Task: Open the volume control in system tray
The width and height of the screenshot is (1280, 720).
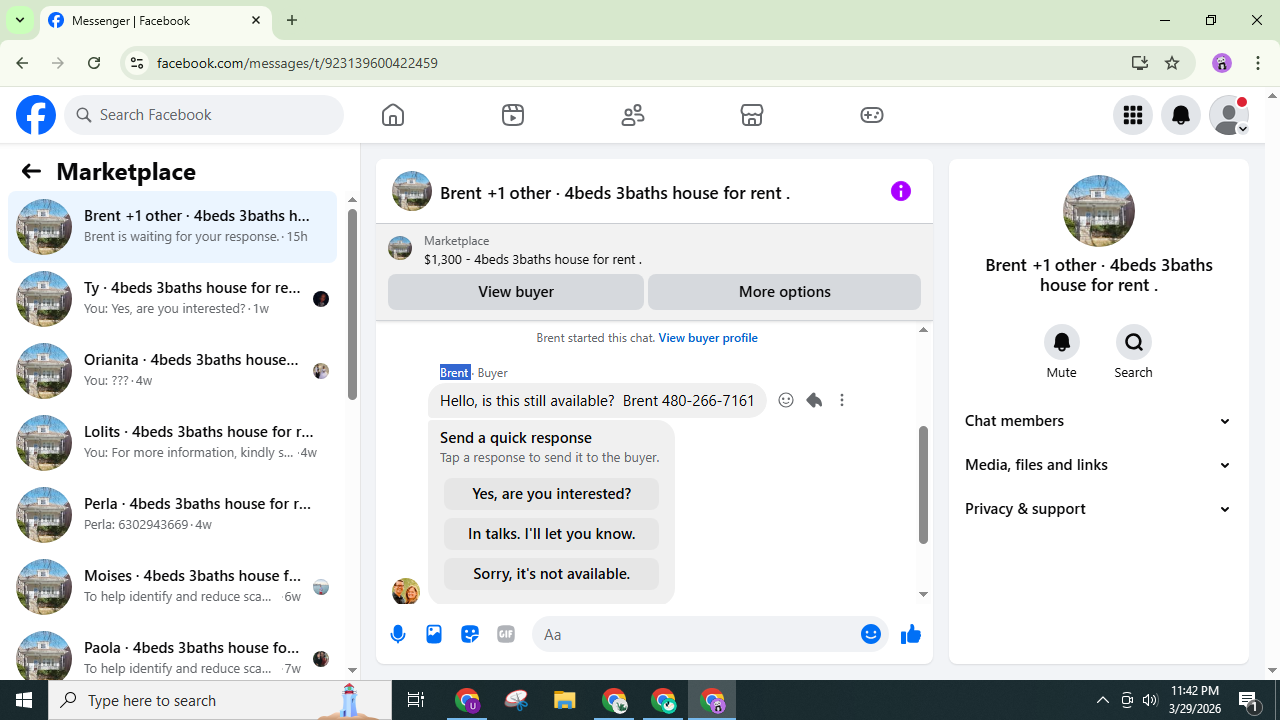Action: coord(1150,700)
